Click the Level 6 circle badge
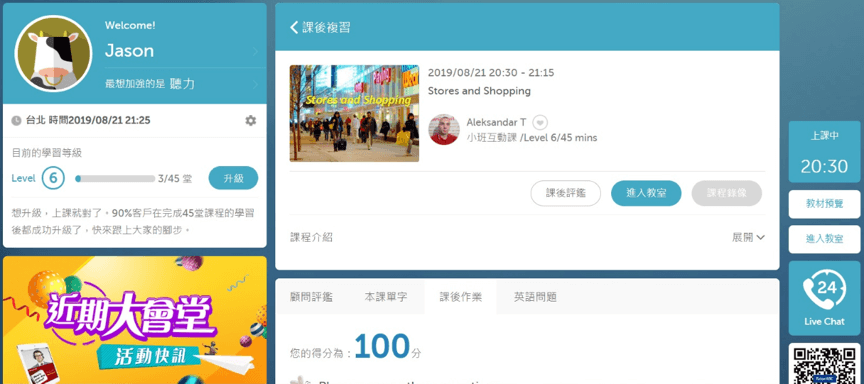The width and height of the screenshot is (864, 384). coord(53,178)
